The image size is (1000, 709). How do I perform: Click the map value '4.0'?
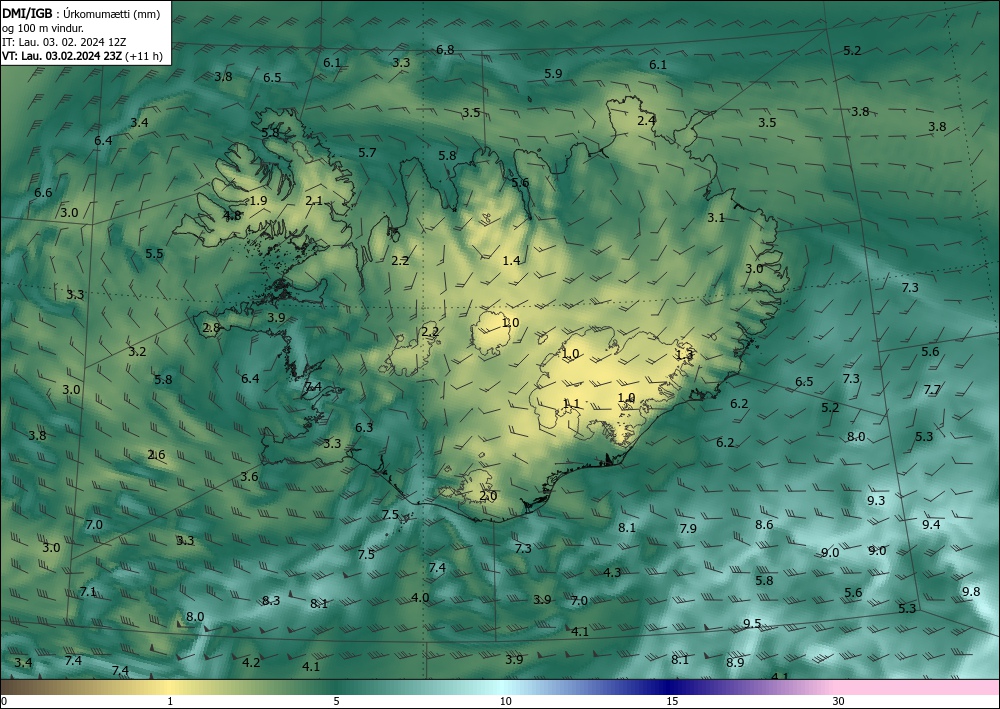(420, 597)
